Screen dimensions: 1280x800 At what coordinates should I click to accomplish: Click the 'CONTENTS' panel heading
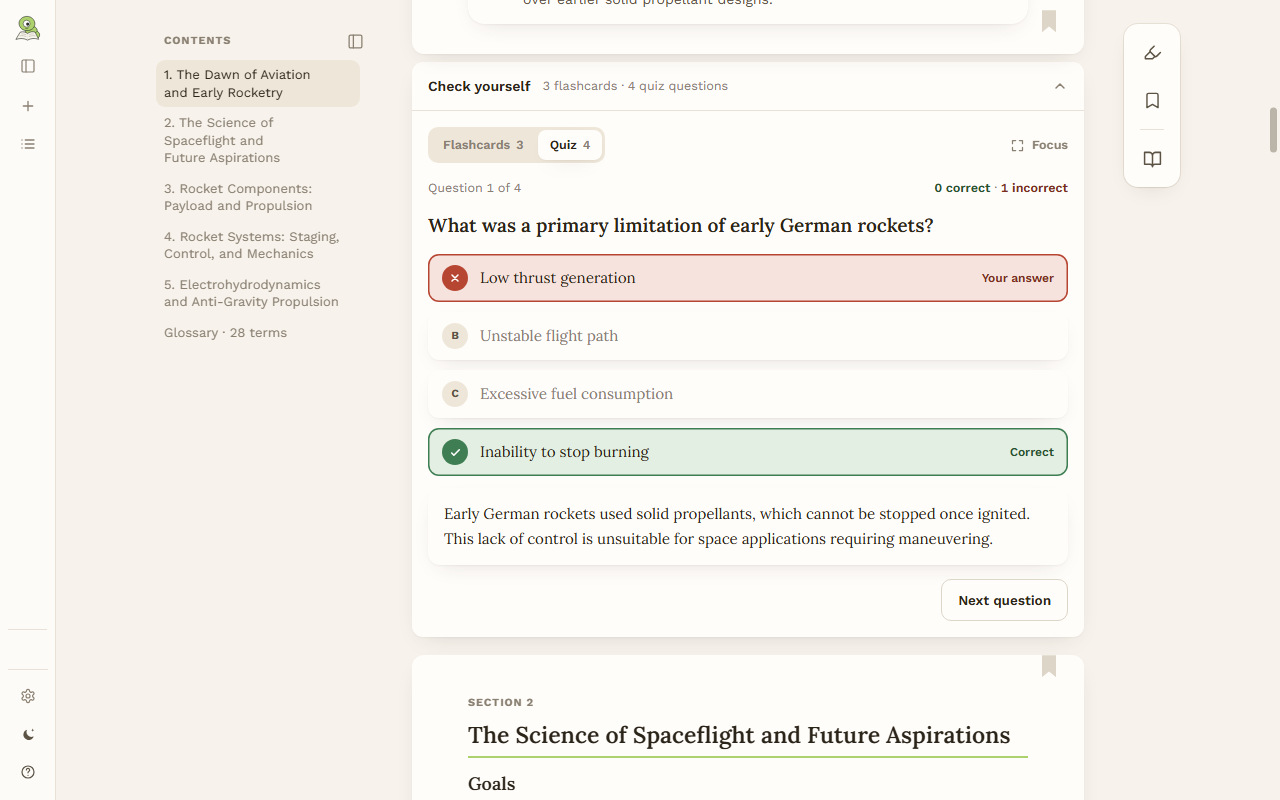tap(197, 41)
